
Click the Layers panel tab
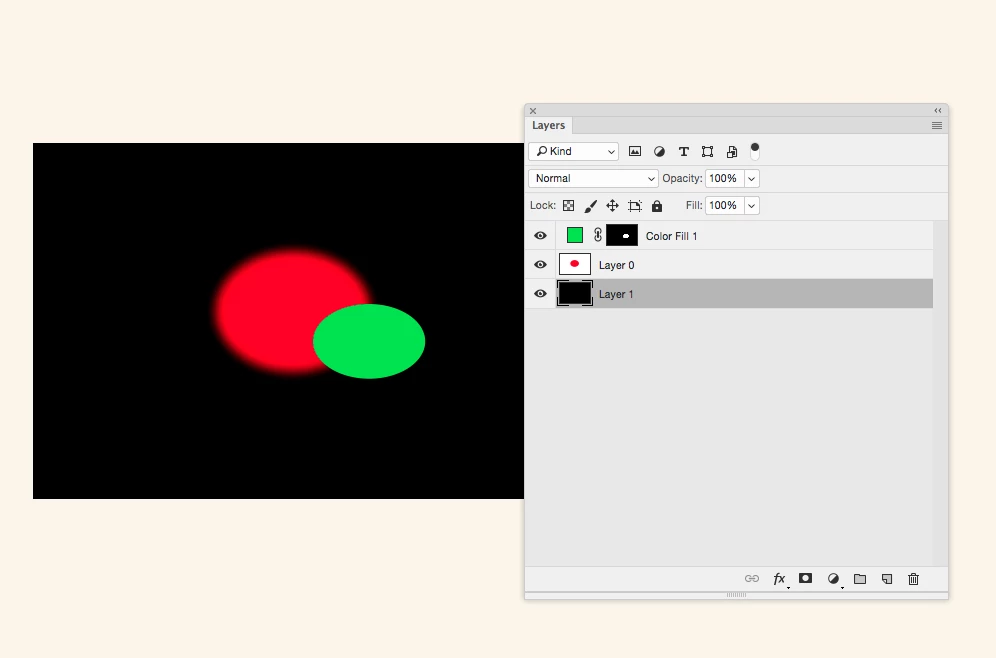(549, 125)
